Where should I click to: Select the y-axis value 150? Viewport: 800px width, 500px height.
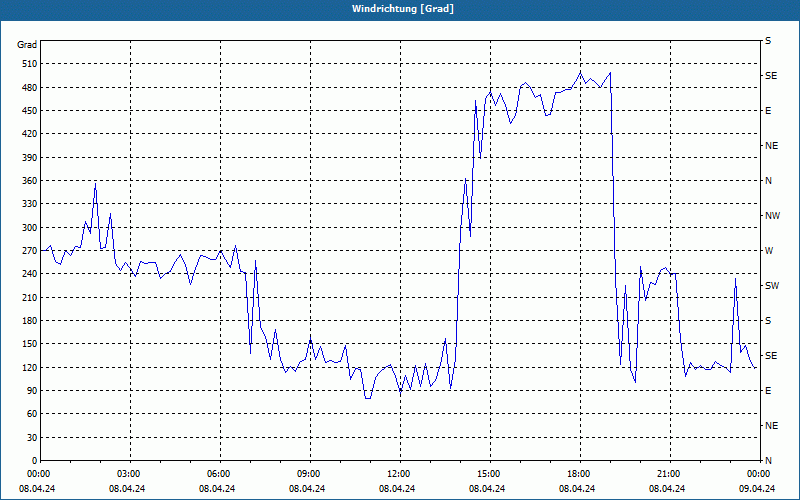30,344
